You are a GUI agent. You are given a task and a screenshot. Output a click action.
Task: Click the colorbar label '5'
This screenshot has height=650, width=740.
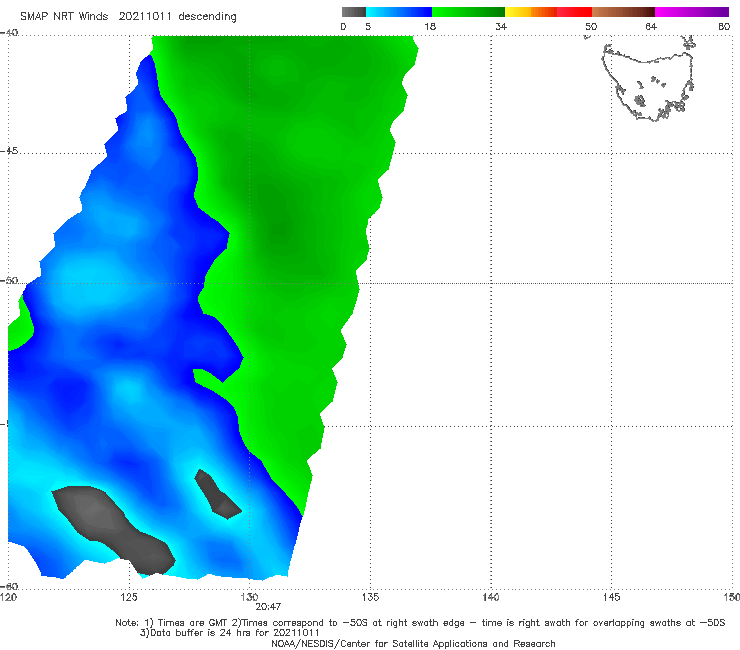coord(368,27)
